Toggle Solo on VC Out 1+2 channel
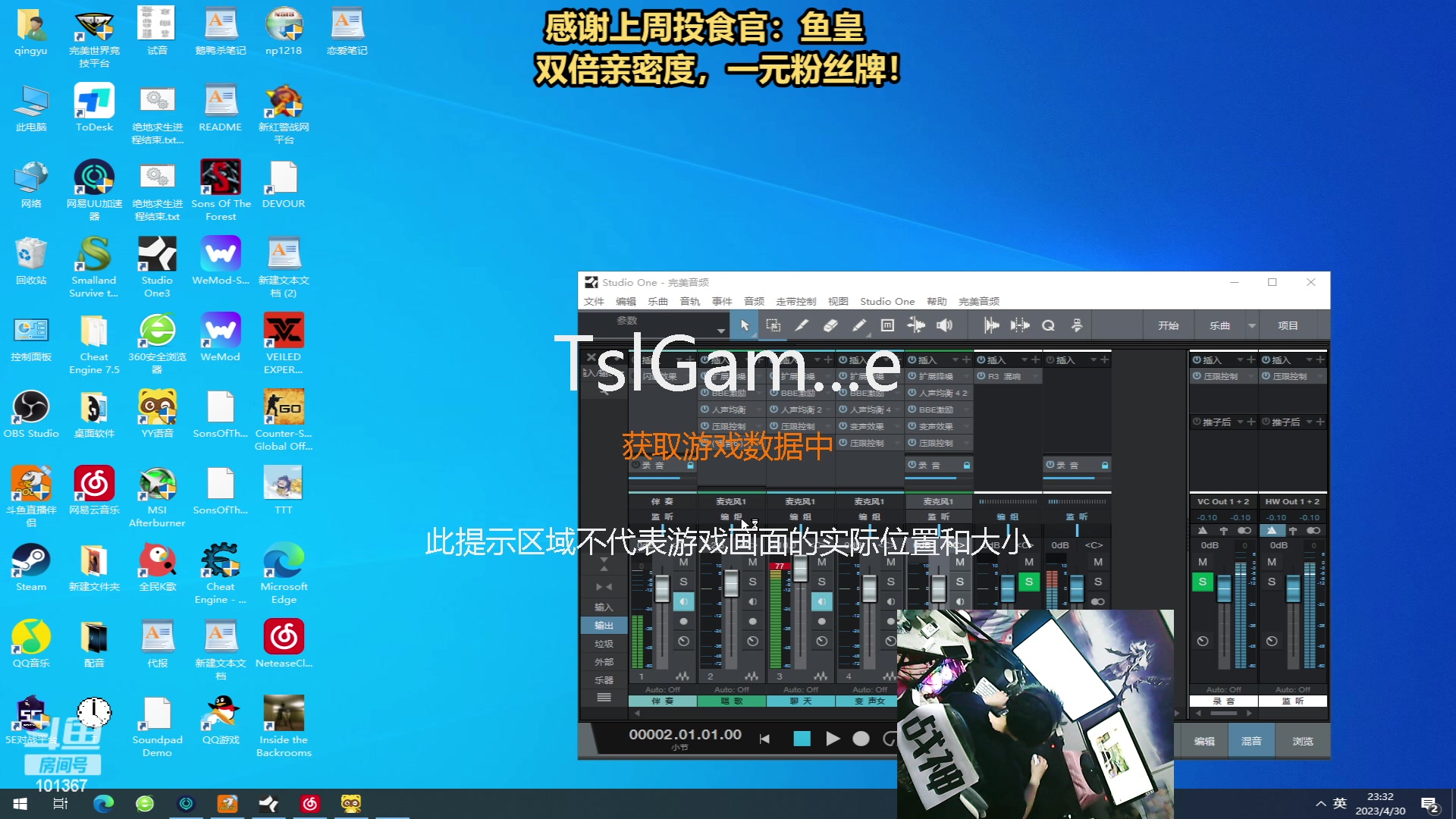This screenshot has height=819, width=1456. tap(1202, 582)
